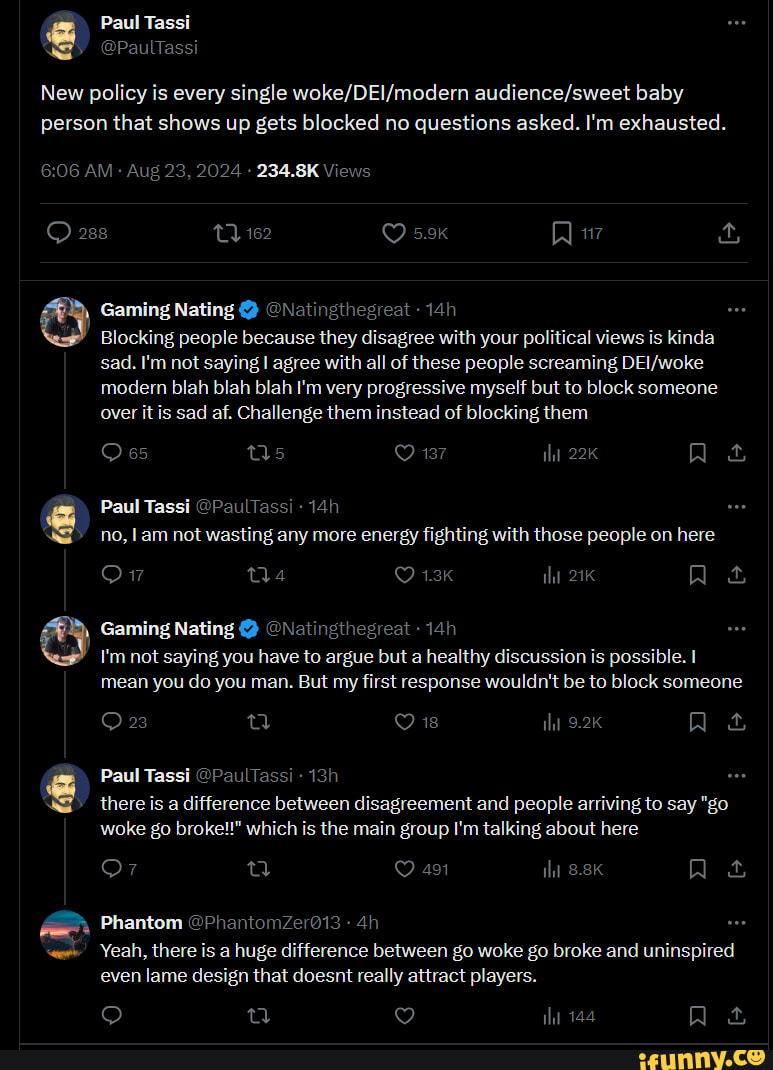Like the reply with 1.3K likes

coord(404,575)
